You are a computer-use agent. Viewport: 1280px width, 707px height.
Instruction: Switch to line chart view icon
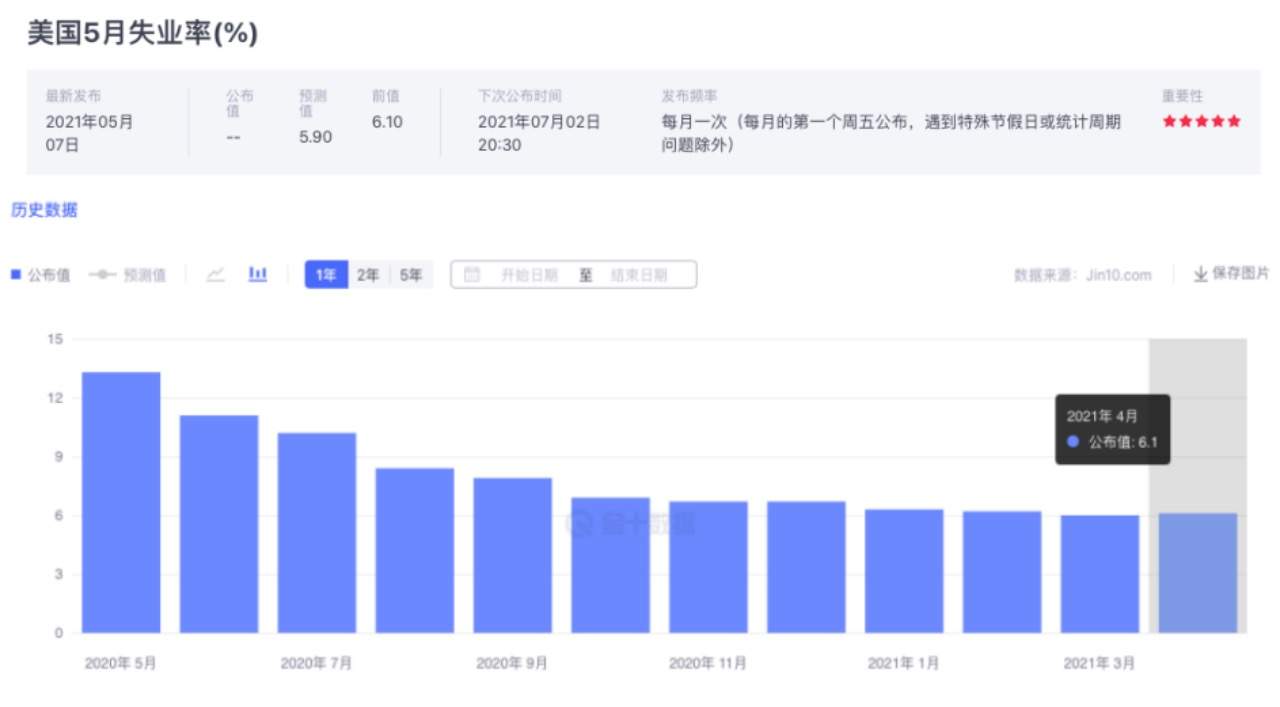pos(215,274)
